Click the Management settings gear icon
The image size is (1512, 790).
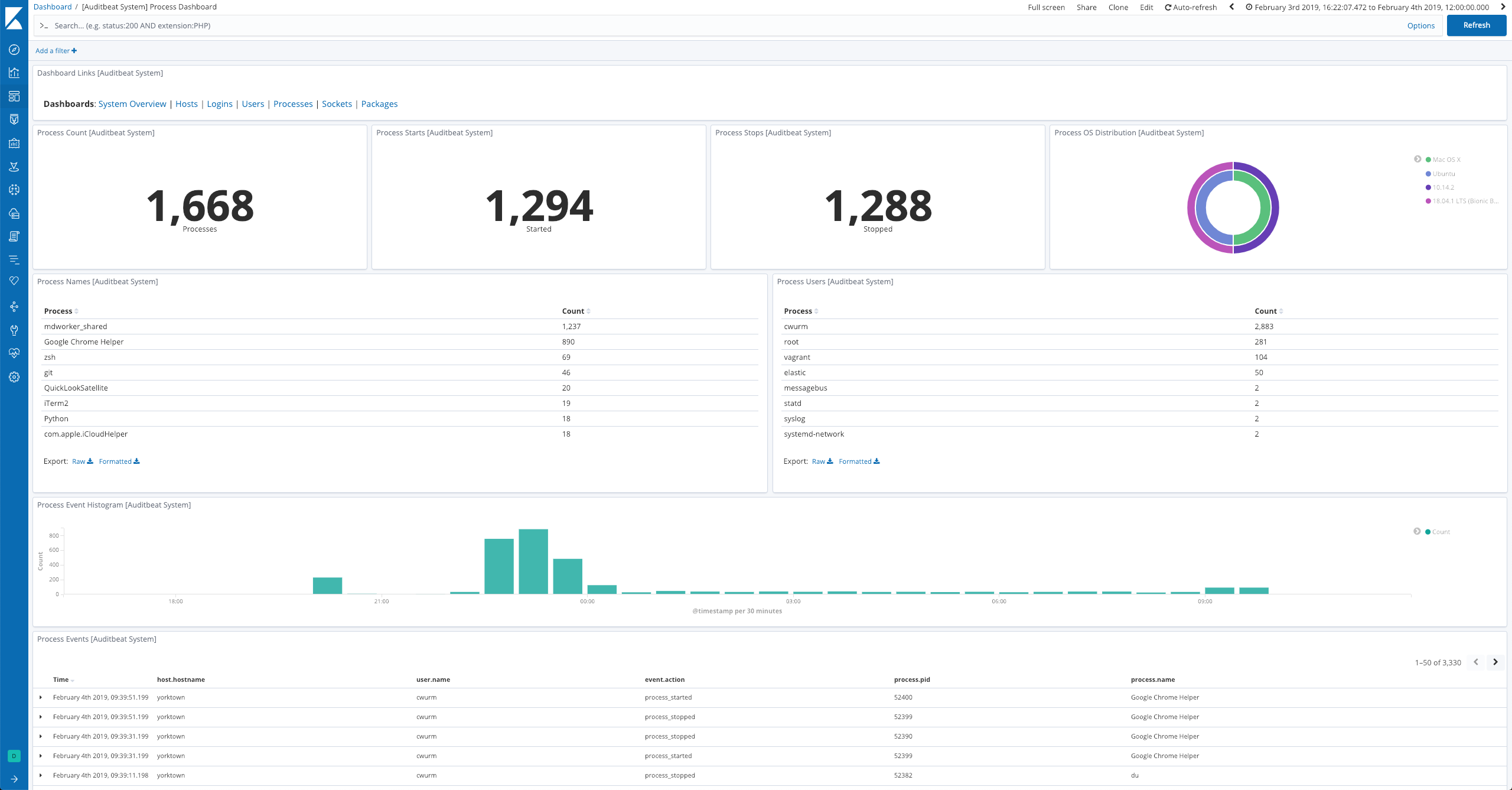click(13, 376)
